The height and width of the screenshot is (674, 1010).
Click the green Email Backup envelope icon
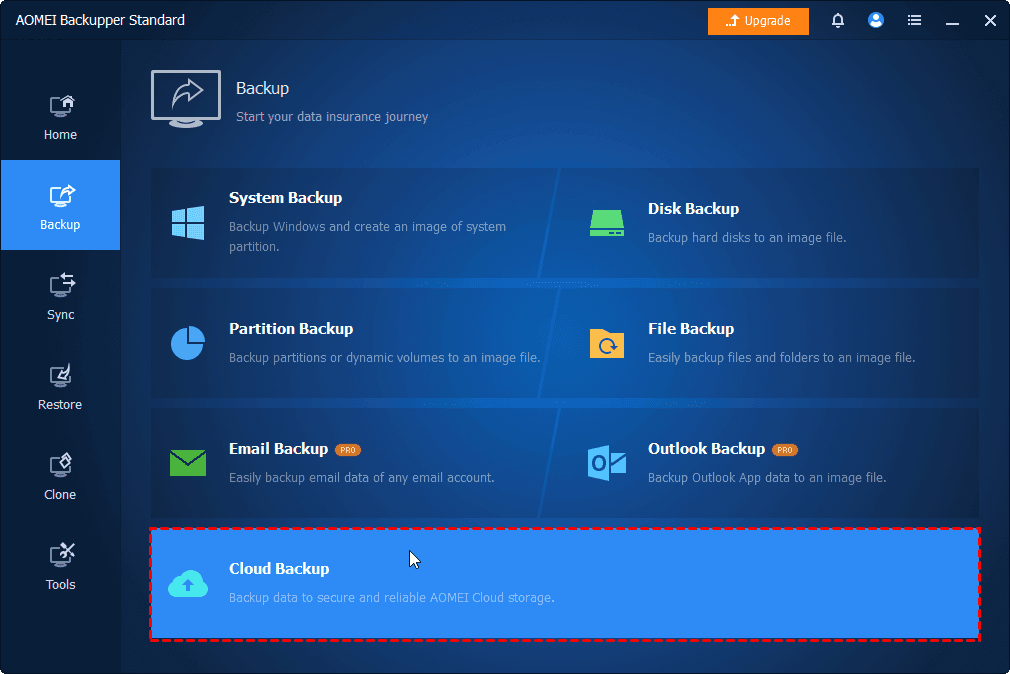[188, 463]
